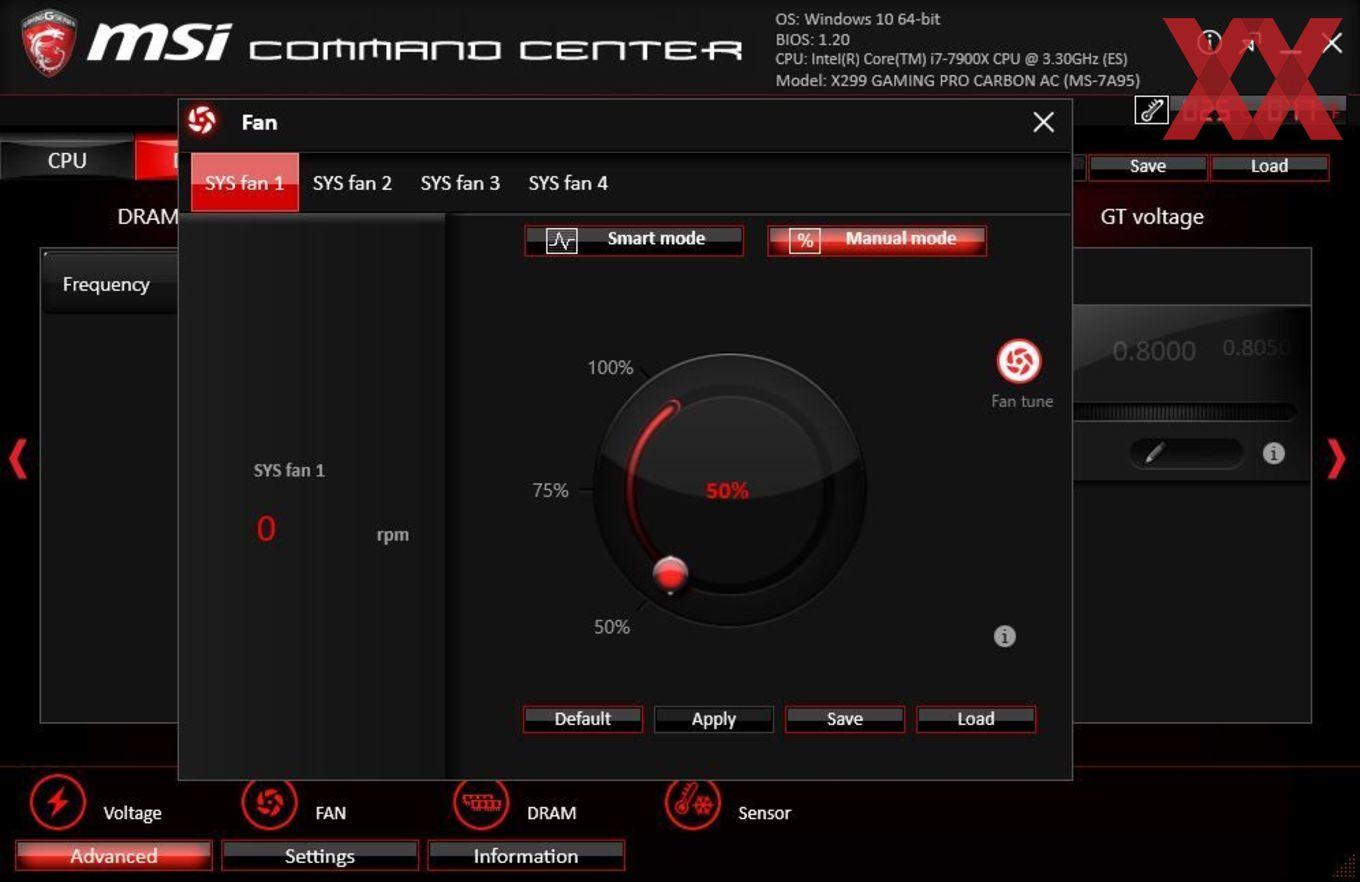Click Load button in main window top
1360x882 pixels.
(x=1269, y=167)
